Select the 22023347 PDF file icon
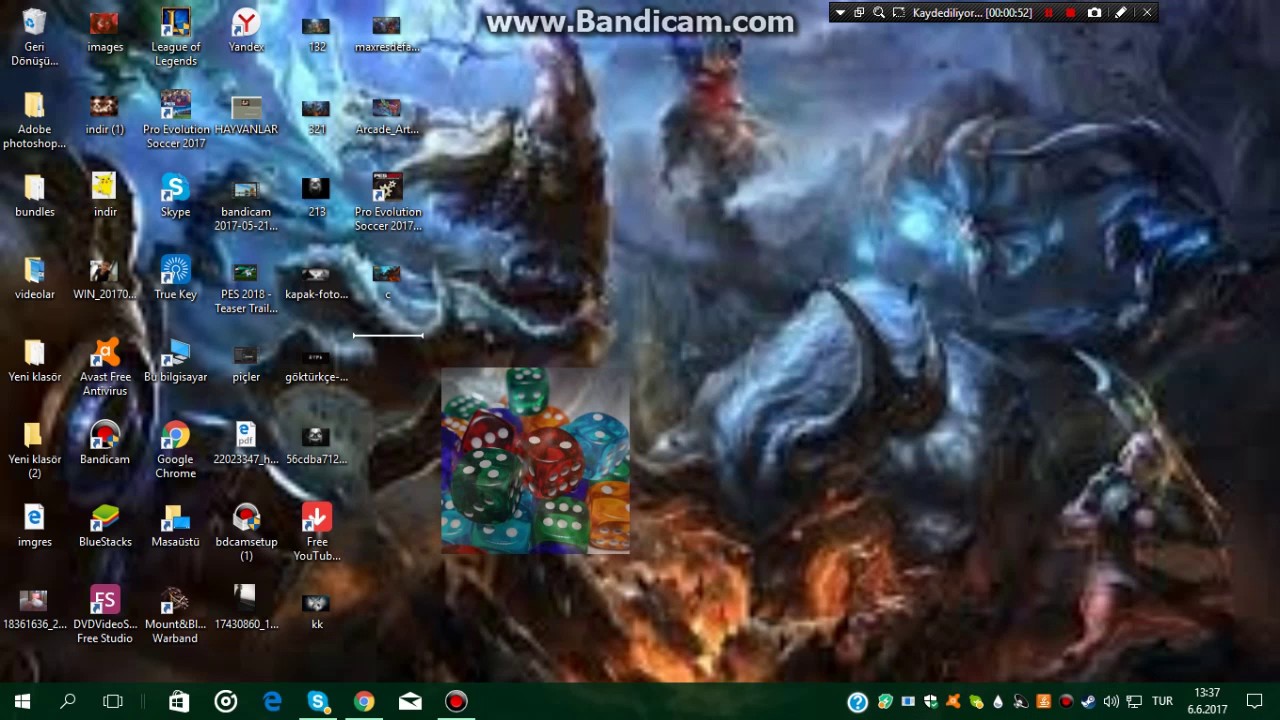 246,443
